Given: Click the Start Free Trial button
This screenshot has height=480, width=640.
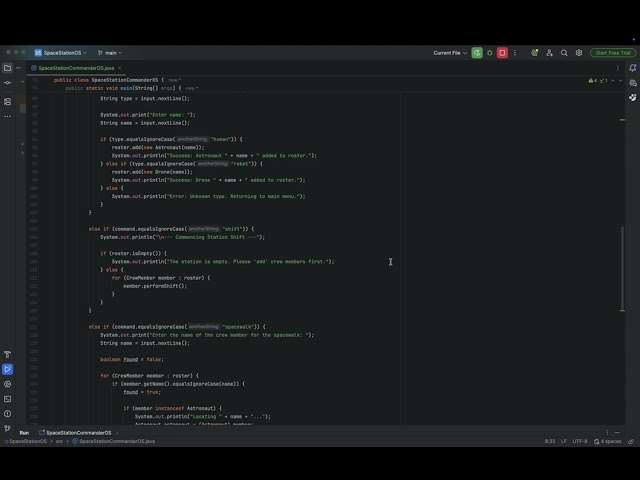Looking at the screenshot, I should (x=613, y=53).
